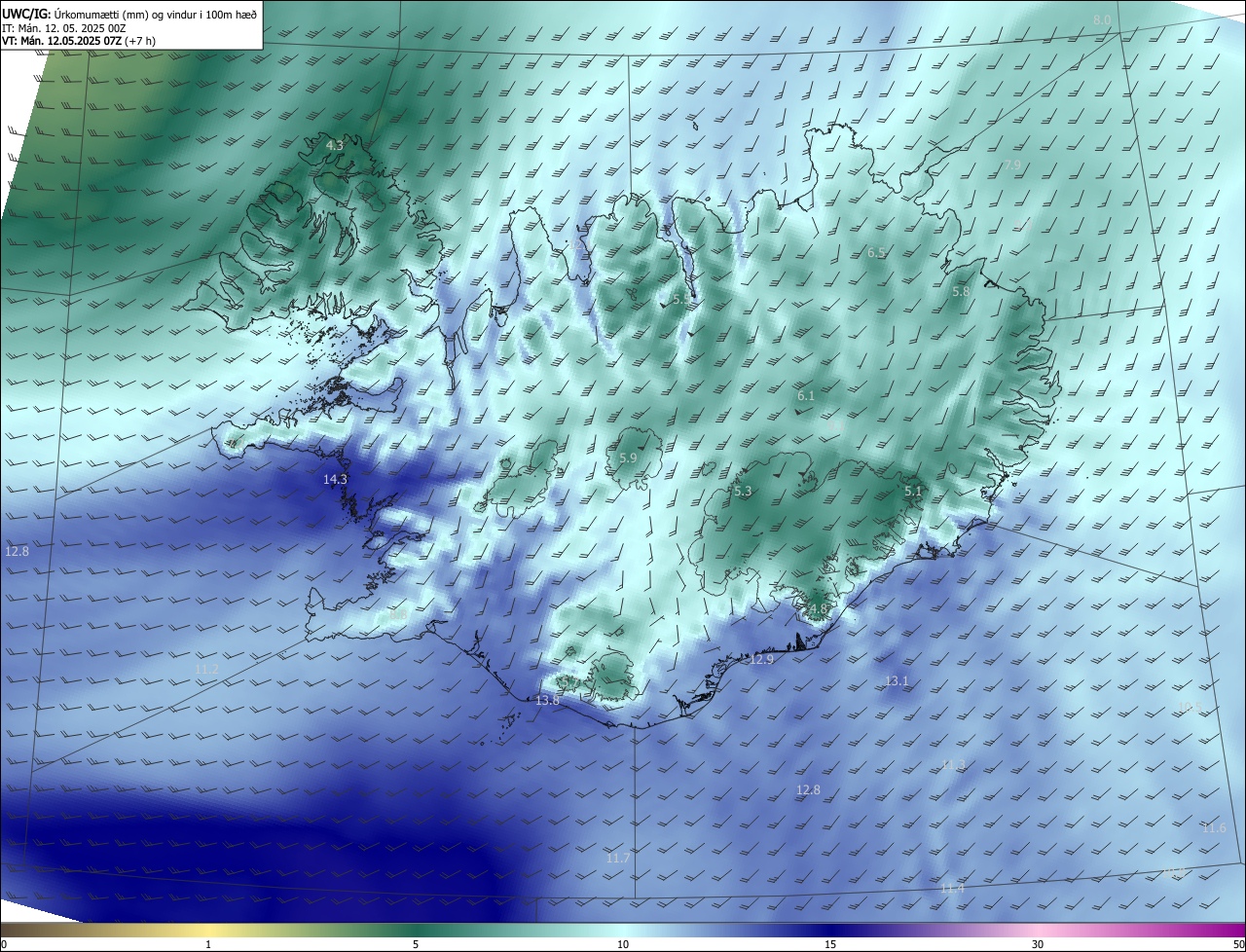Click the 6.1 value in central highlands

point(805,396)
